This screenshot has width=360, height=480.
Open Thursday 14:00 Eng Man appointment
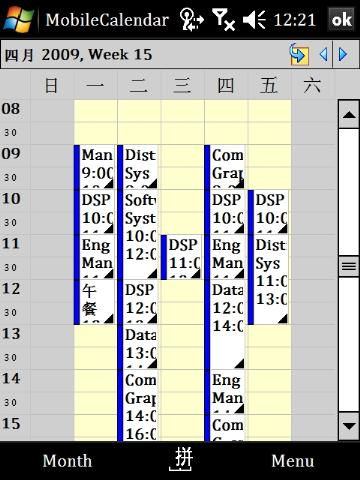pyautogui.click(x=224, y=392)
